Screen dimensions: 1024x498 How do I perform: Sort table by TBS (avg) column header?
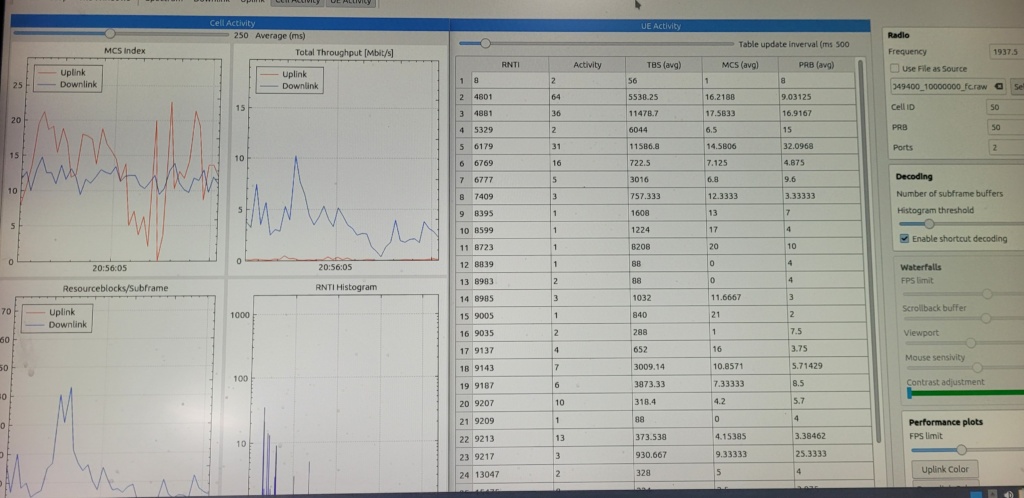(x=664, y=65)
